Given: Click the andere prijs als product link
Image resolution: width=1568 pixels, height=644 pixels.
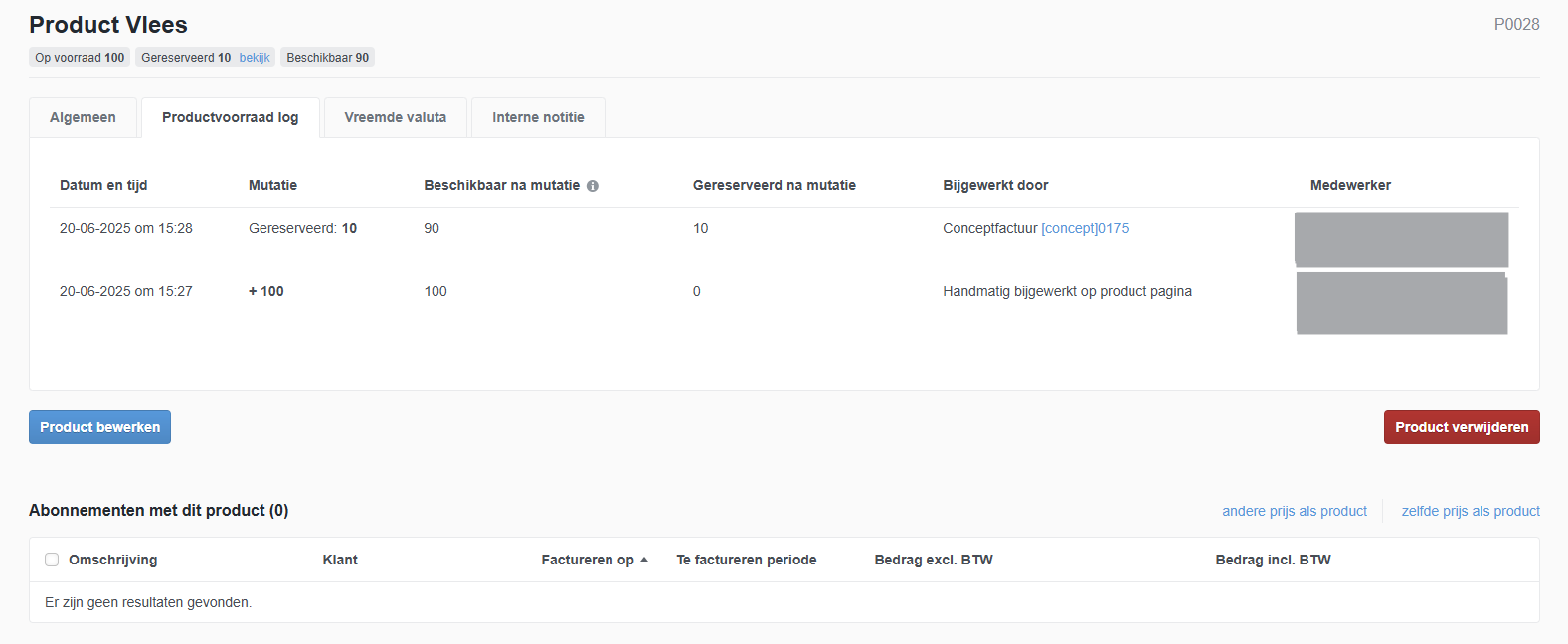Looking at the screenshot, I should [1294, 511].
